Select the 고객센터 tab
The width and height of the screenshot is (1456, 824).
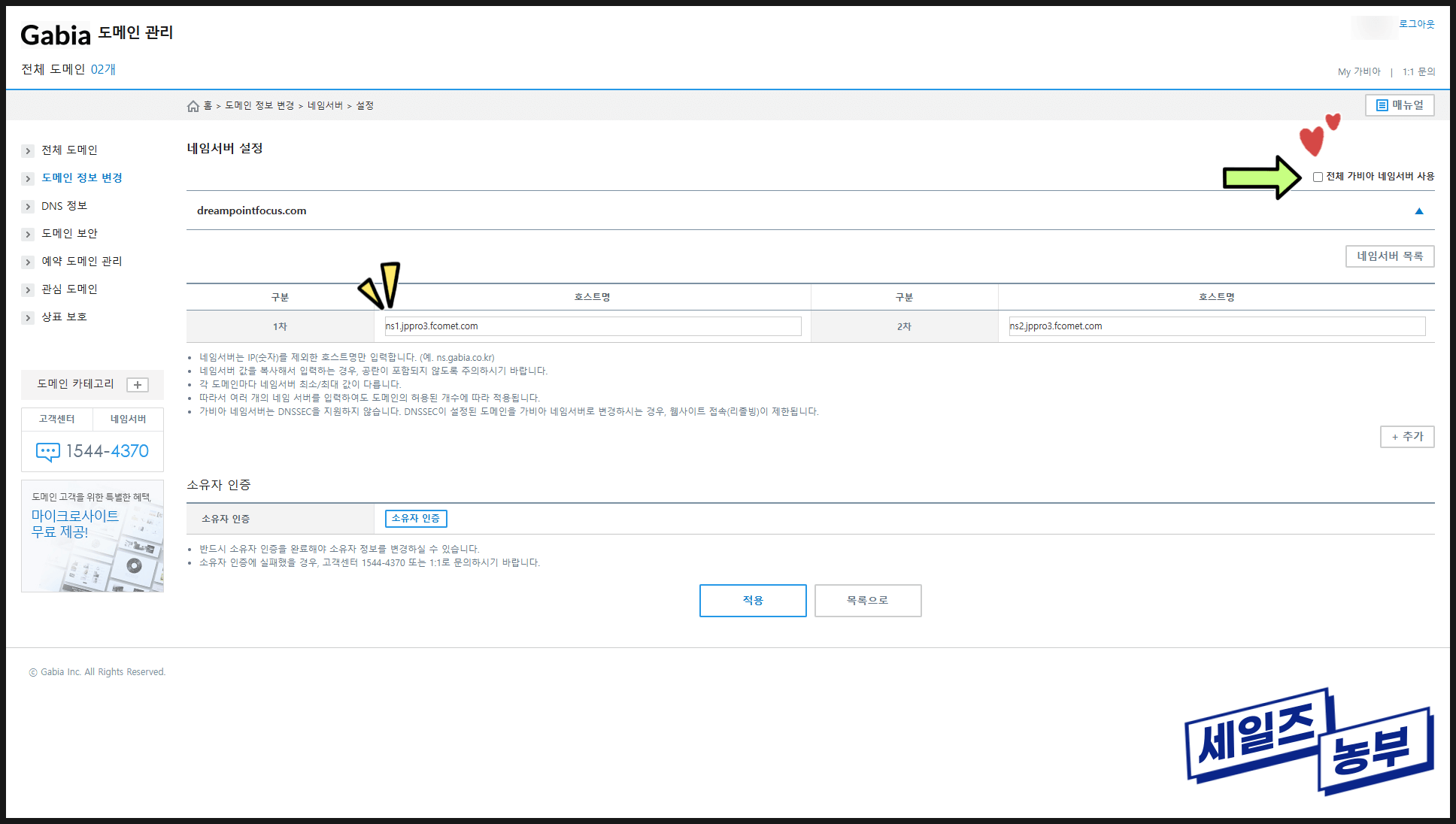[57, 419]
